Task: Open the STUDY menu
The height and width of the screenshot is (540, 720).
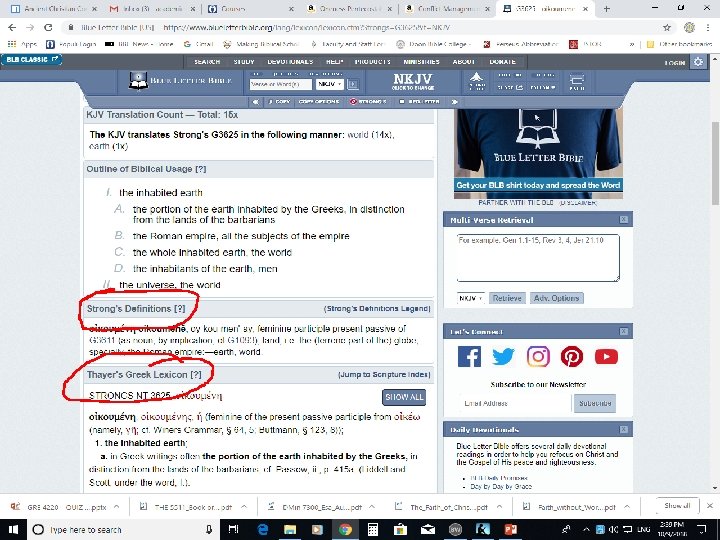Action: tap(244, 62)
